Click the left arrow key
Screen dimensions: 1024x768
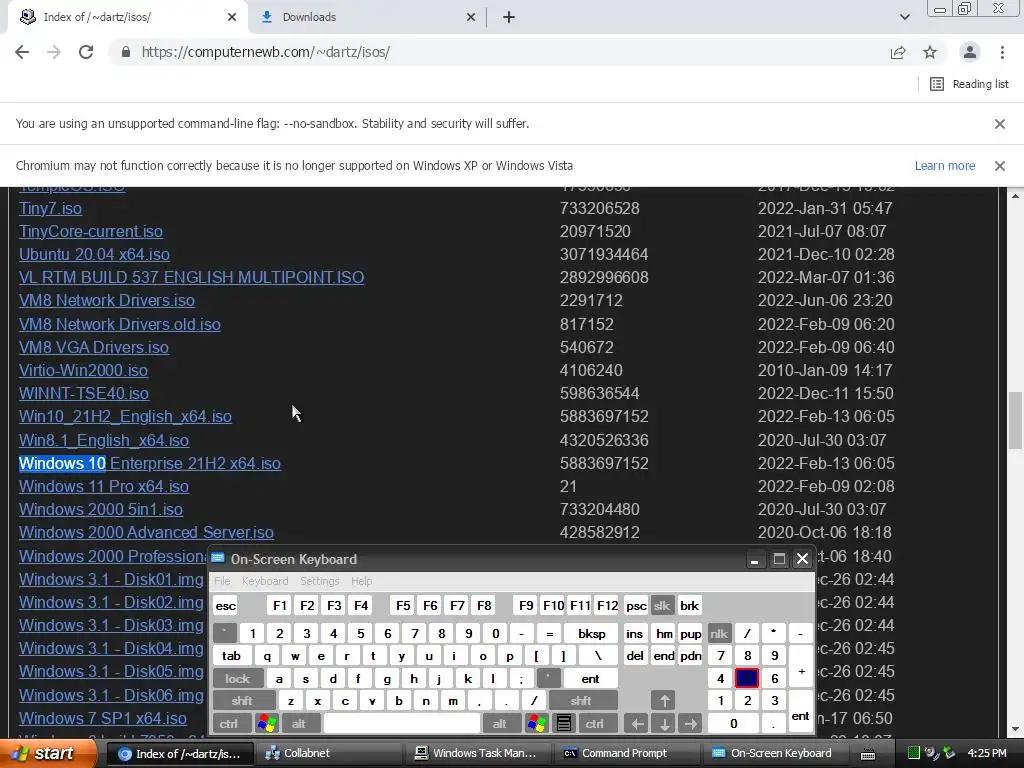pos(637,724)
